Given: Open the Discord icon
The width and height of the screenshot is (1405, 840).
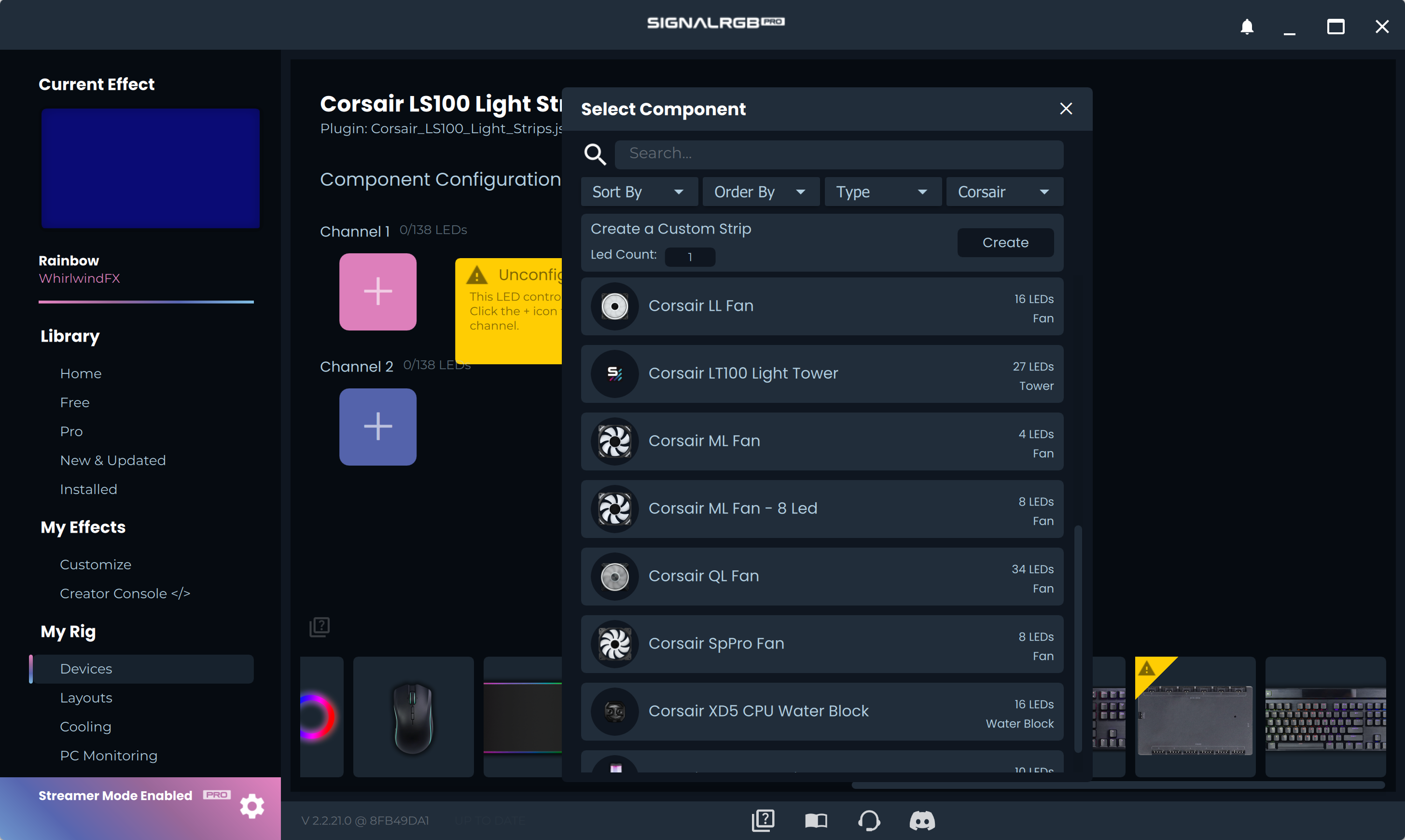Looking at the screenshot, I should 921,820.
